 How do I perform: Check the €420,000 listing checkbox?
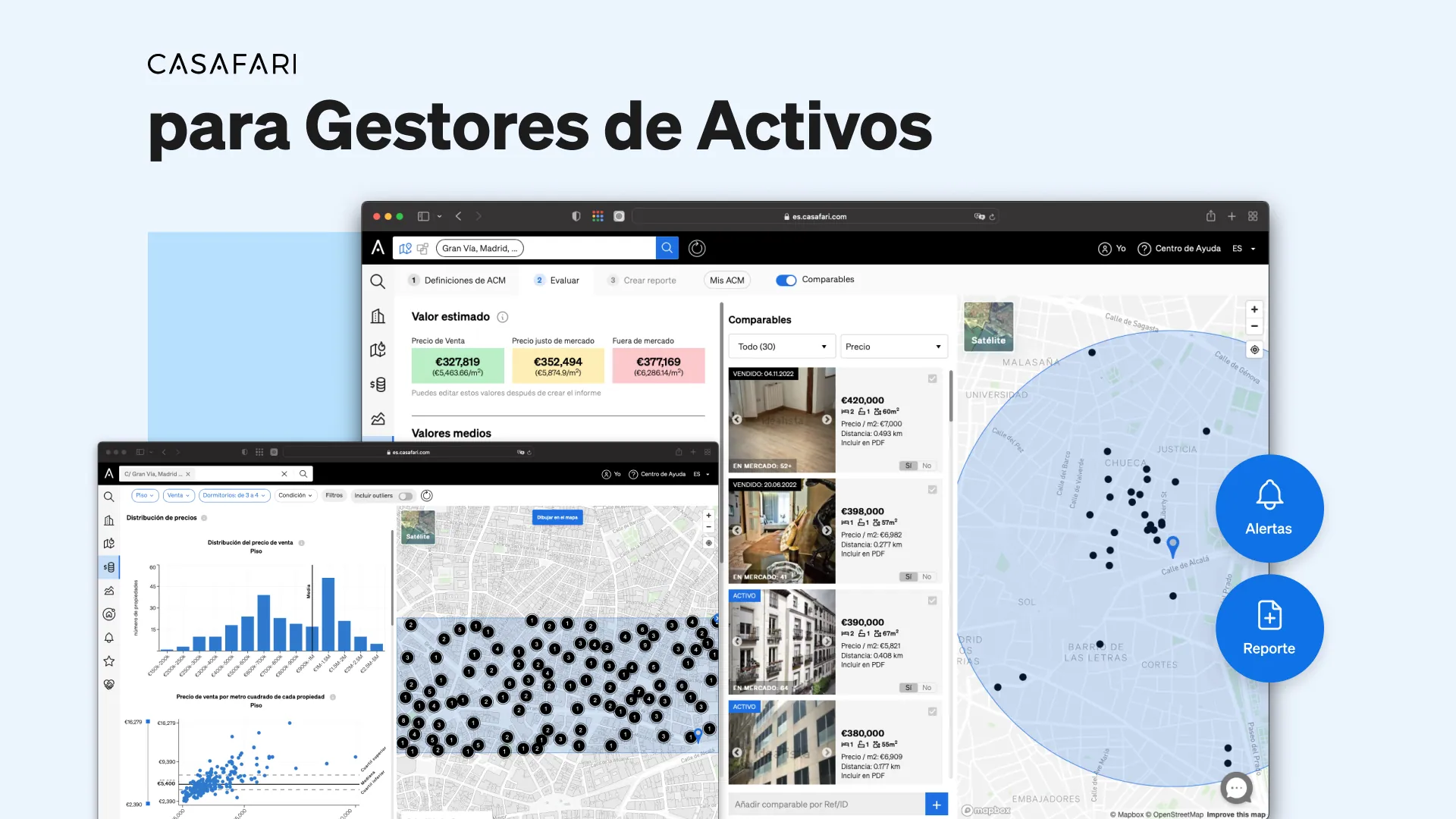coord(932,378)
